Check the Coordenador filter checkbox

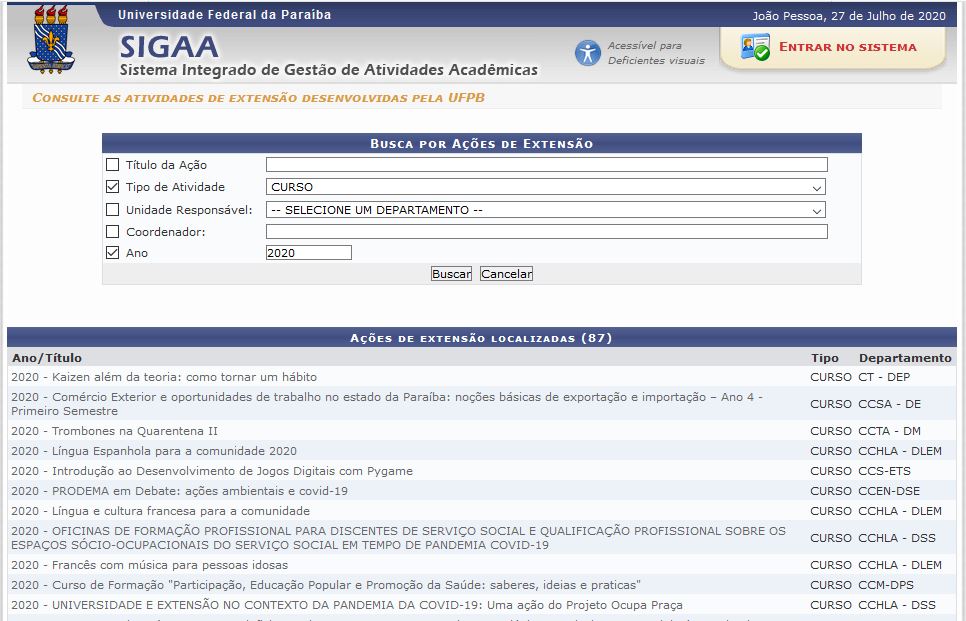pyautogui.click(x=114, y=231)
